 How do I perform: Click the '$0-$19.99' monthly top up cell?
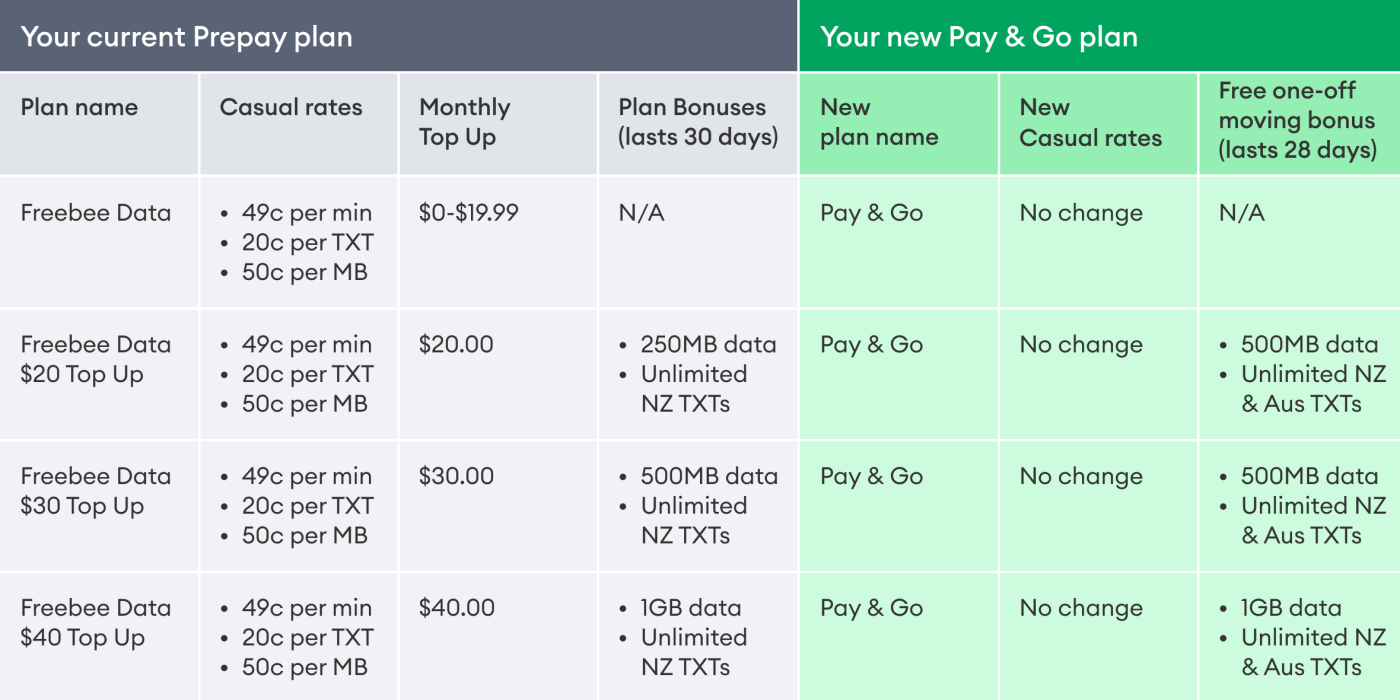[469, 213]
